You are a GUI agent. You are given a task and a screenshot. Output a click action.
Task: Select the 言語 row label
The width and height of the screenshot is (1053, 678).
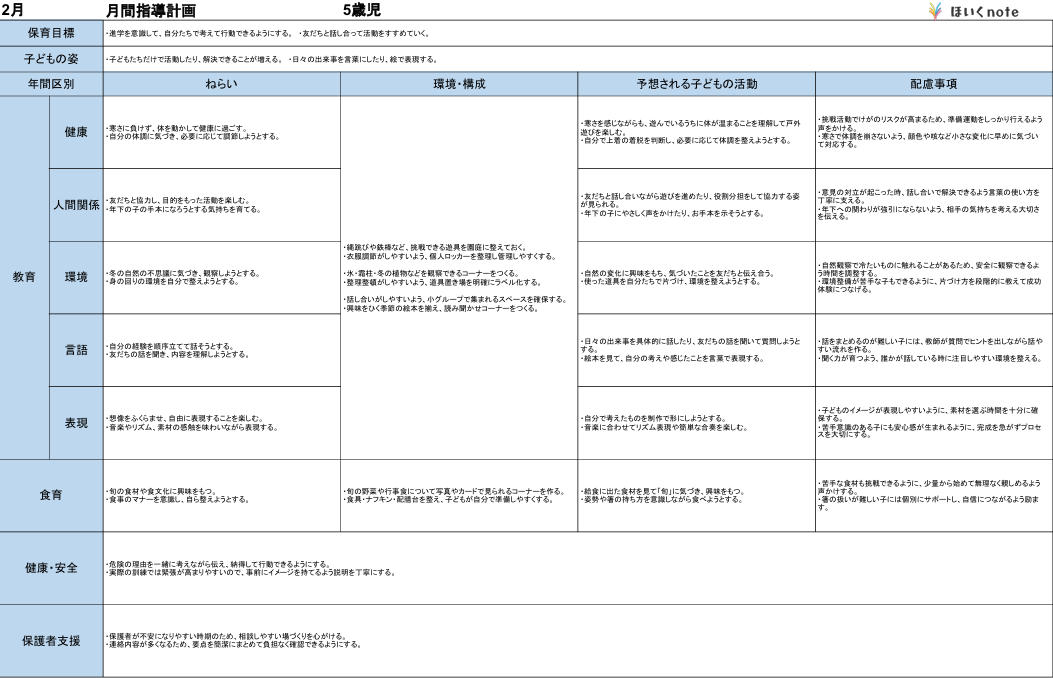point(76,350)
